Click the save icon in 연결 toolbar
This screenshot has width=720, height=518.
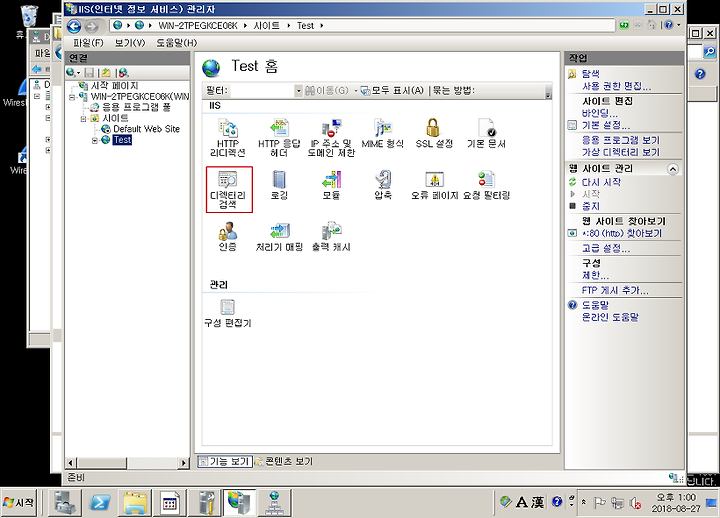pos(89,72)
